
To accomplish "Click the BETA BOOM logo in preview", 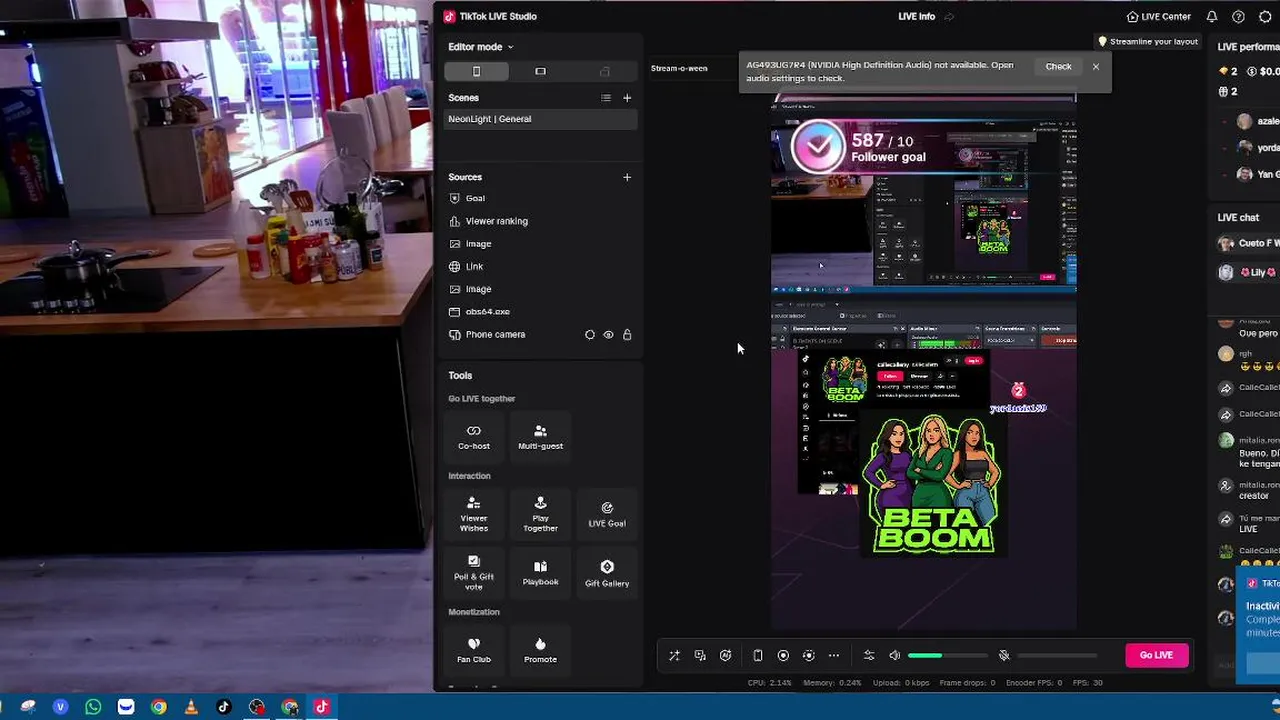I will coord(932,484).
